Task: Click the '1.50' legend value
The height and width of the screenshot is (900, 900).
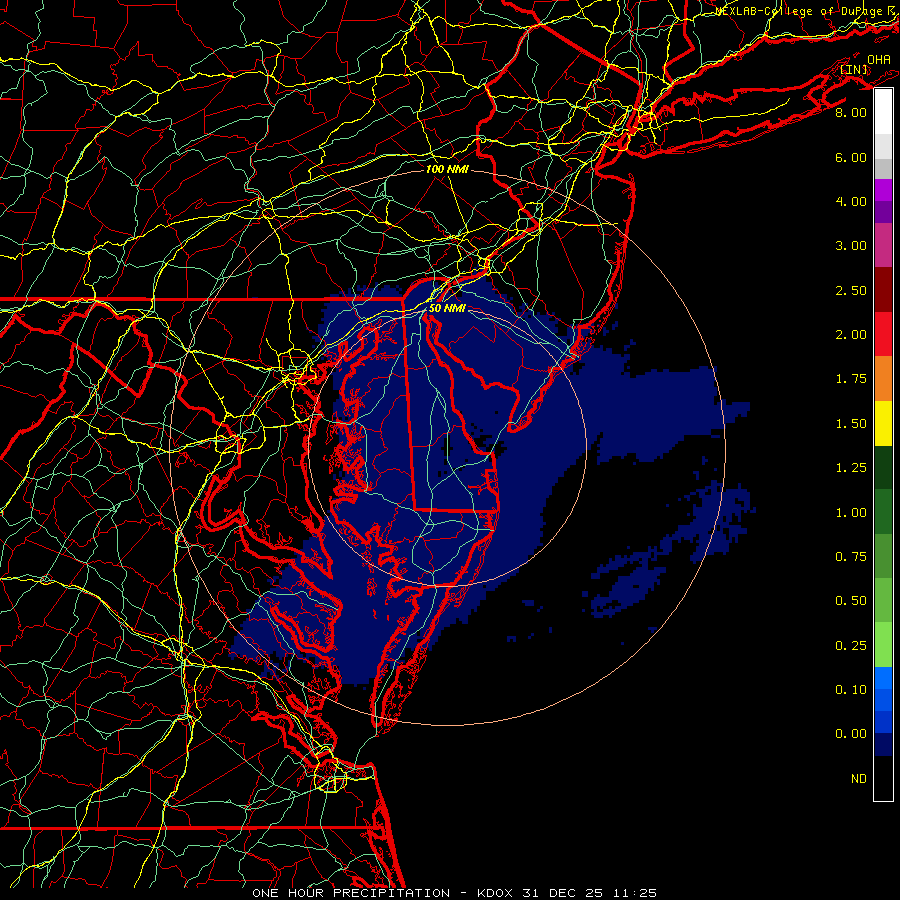Action: point(851,424)
